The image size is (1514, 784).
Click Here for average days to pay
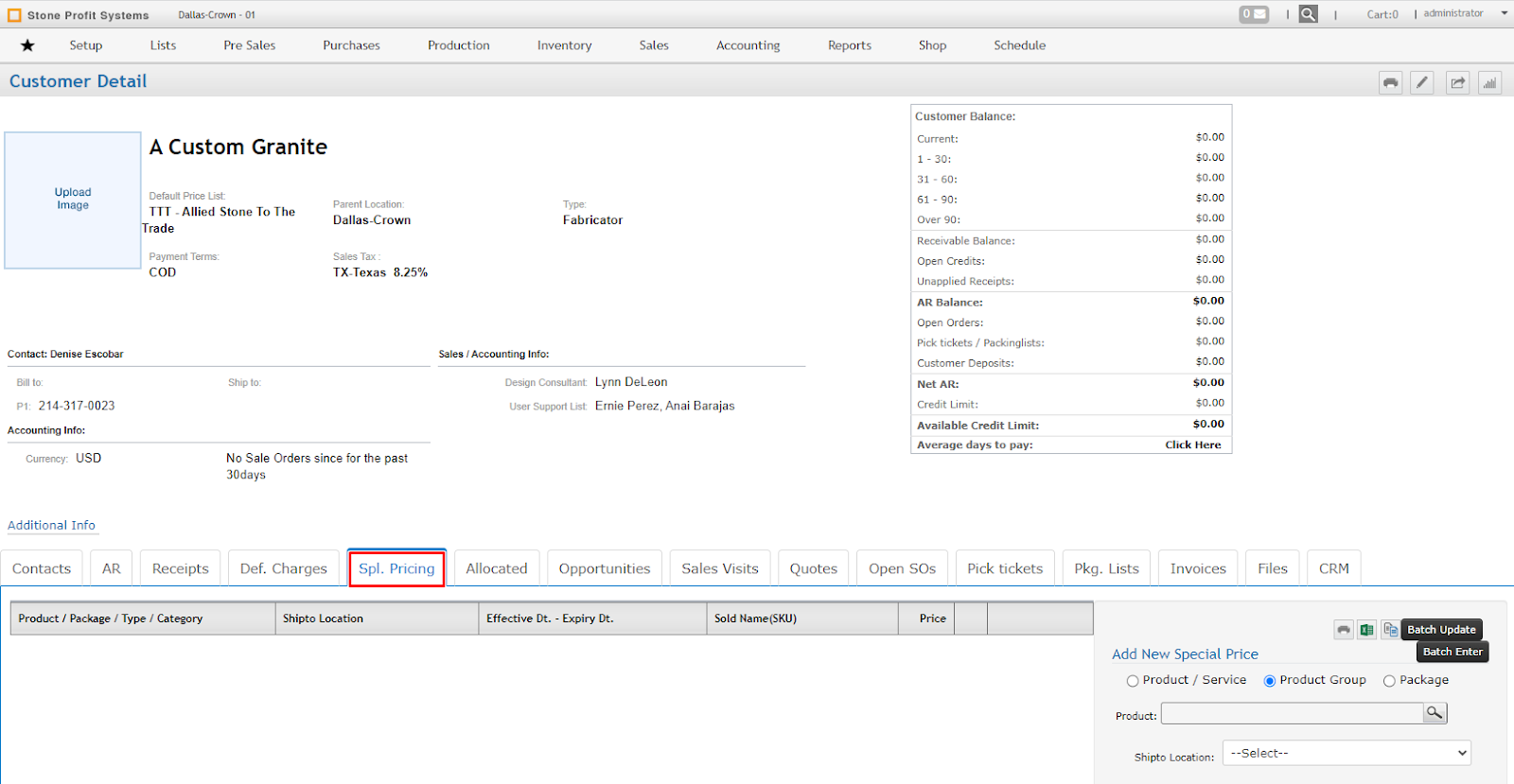pyautogui.click(x=1193, y=444)
